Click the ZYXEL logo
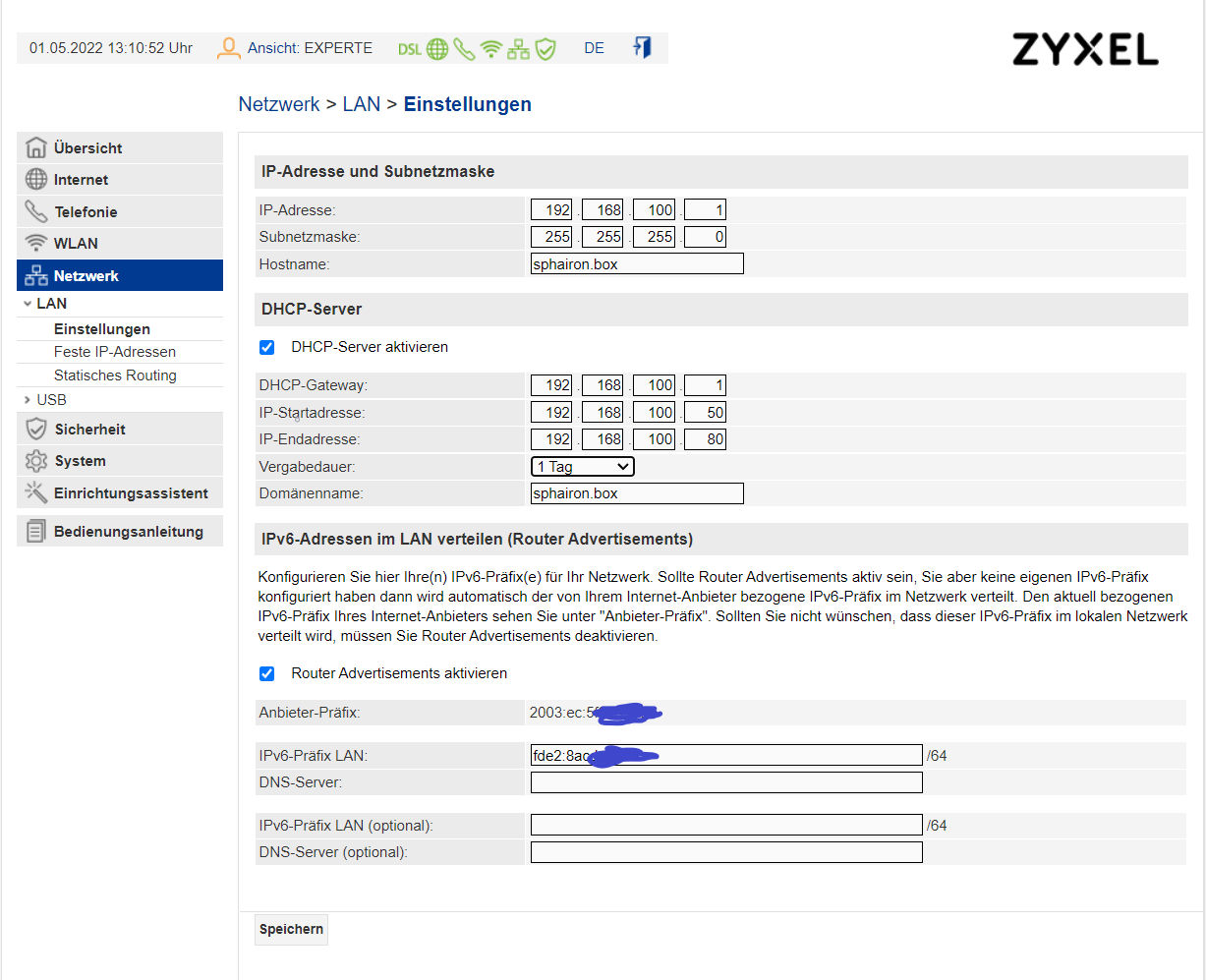 coord(1085,49)
